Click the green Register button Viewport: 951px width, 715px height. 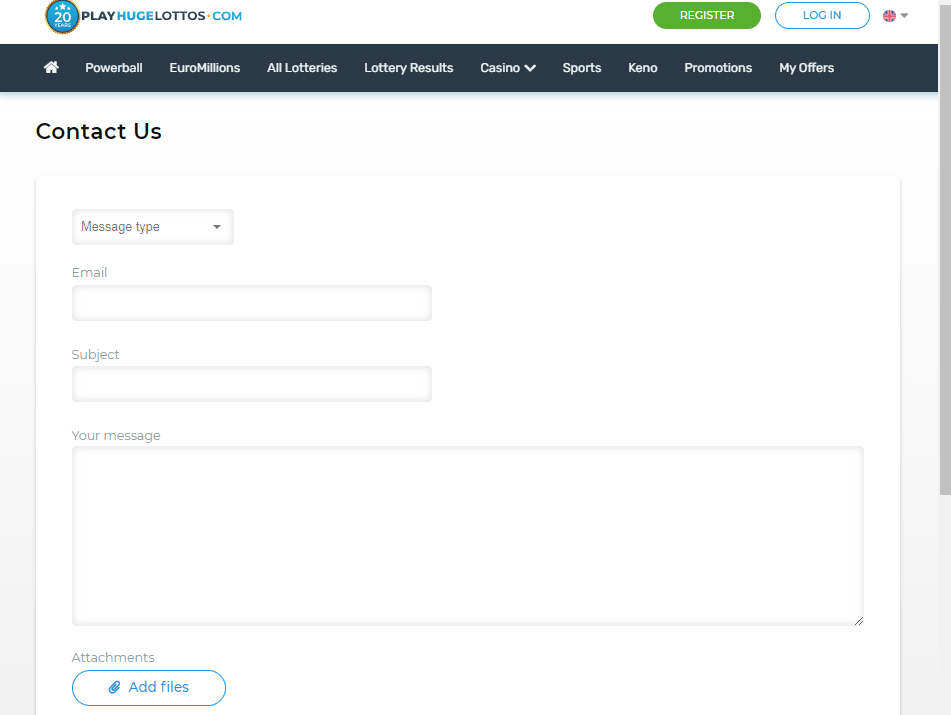[707, 16]
